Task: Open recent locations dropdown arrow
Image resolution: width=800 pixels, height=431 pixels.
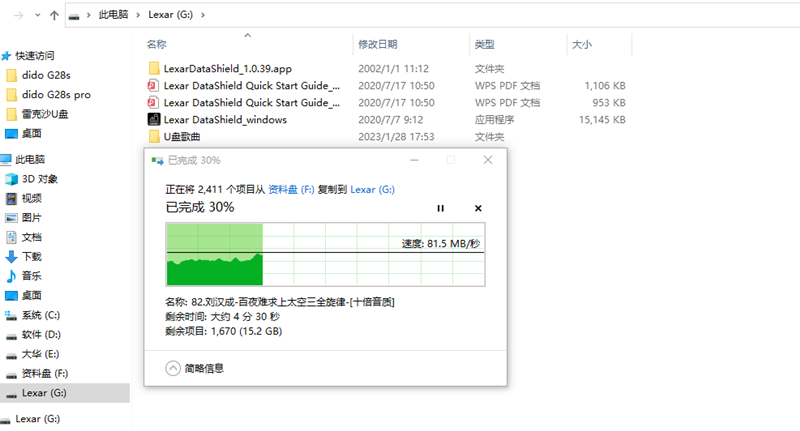Action: [x=37, y=15]
